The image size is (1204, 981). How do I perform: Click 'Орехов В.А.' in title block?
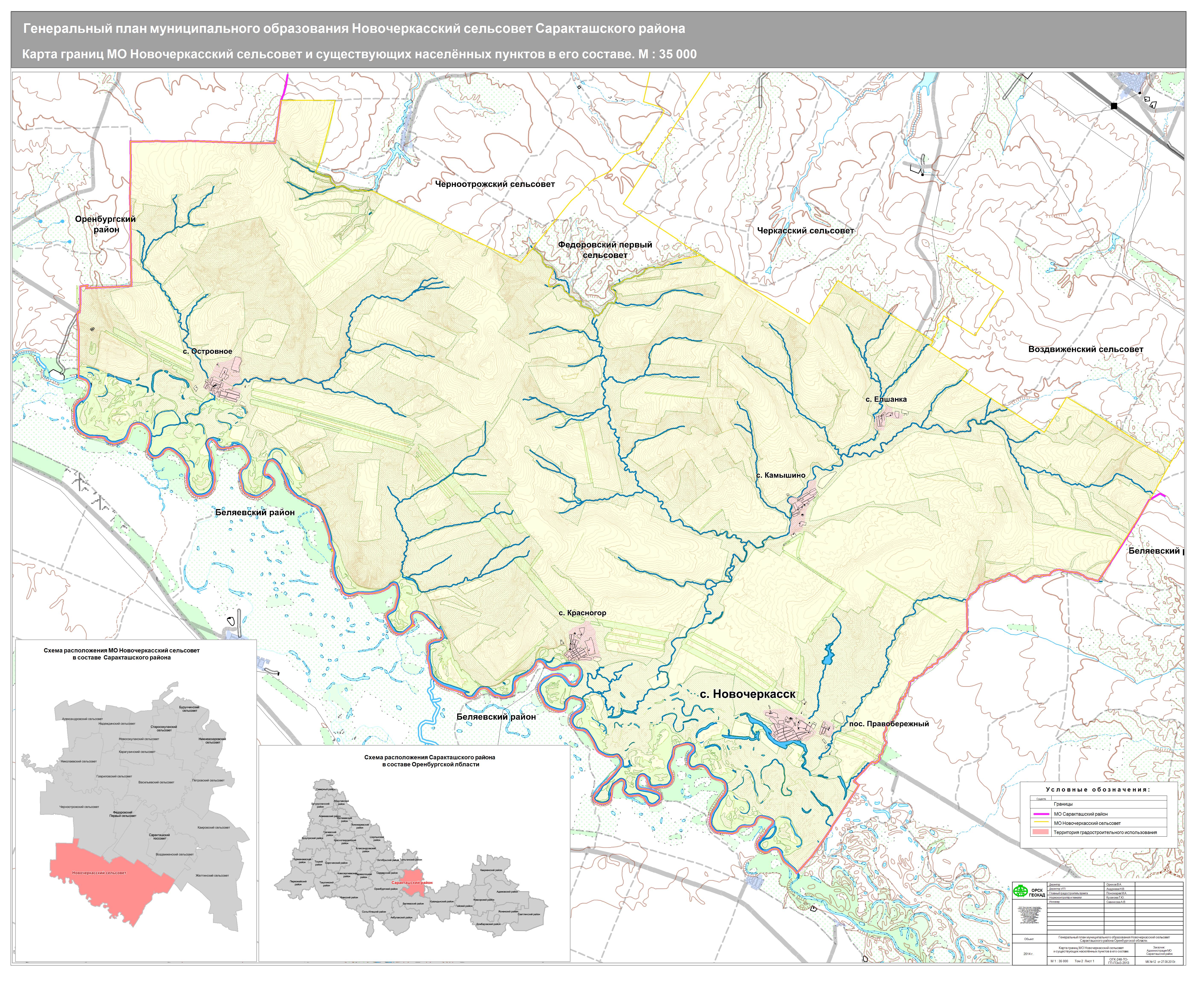tap(1114, 884)
